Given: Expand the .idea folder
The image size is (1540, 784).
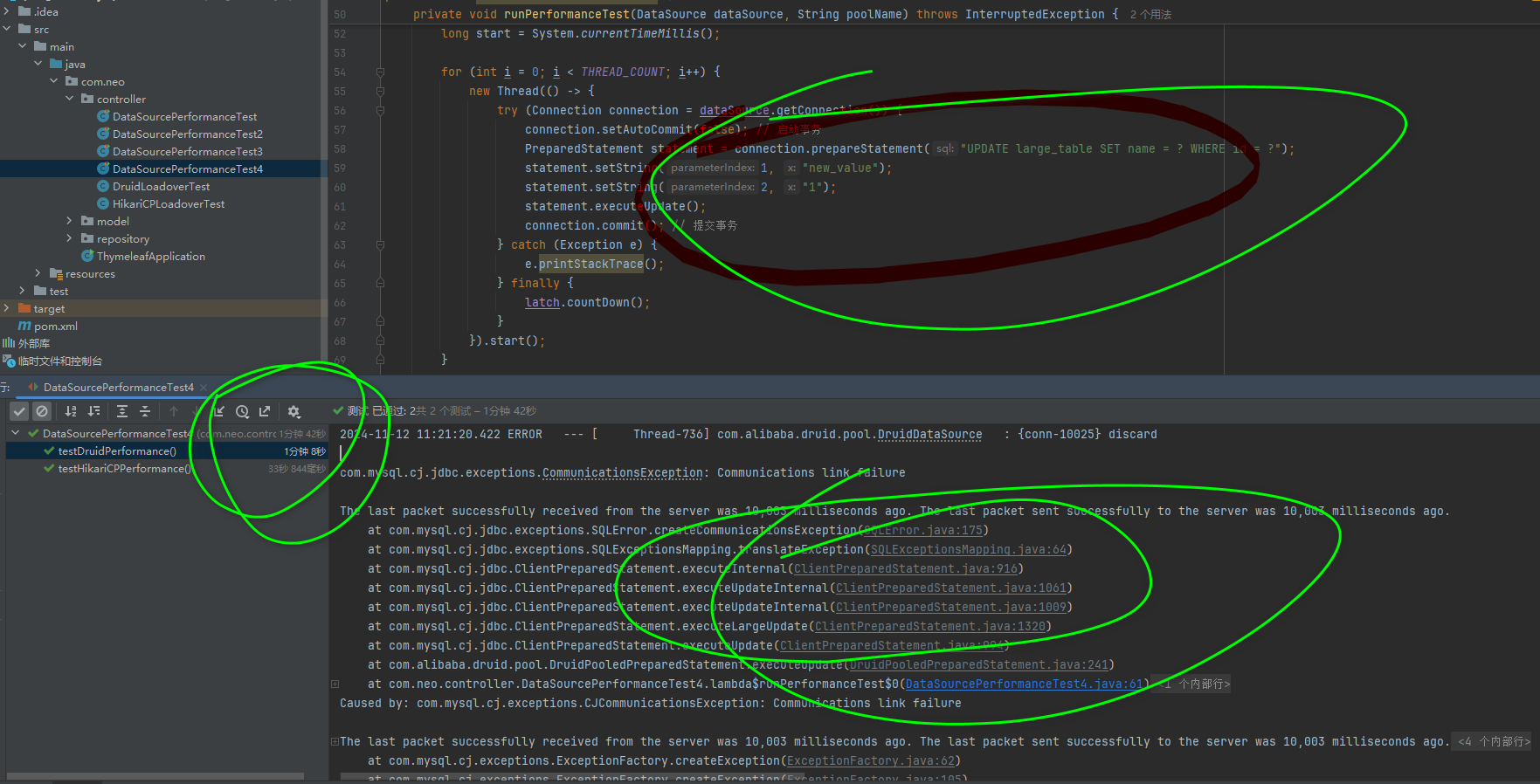Looking at the screenshot, I should (x=7, y=11).
